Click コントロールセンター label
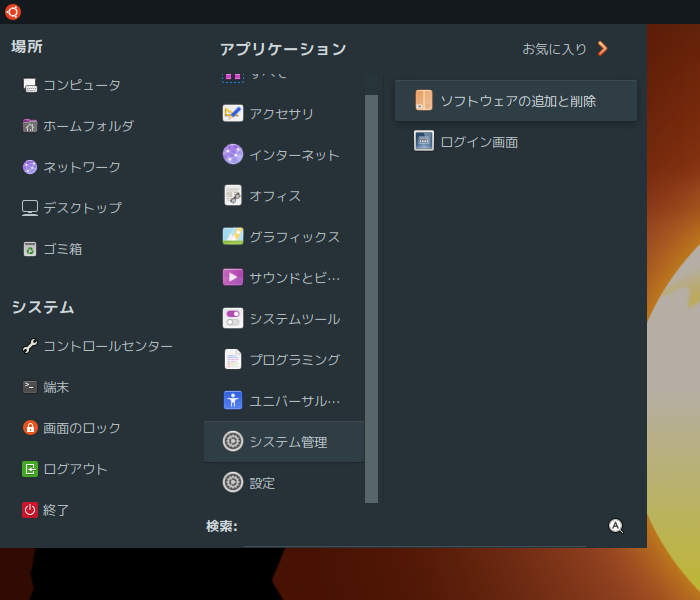Image resolution: width=700 pixels, height=600 pixels. [108, 346]
